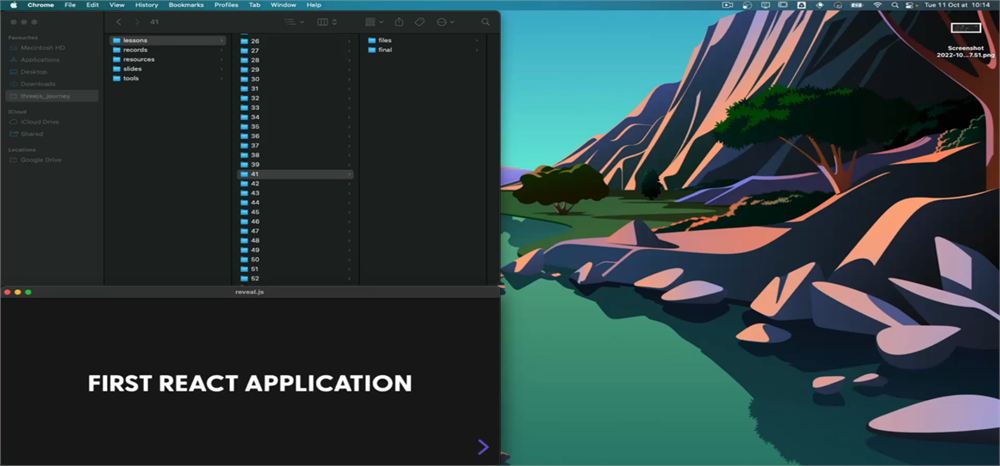
Task: Select the final folder
Action: click(423, 50)
